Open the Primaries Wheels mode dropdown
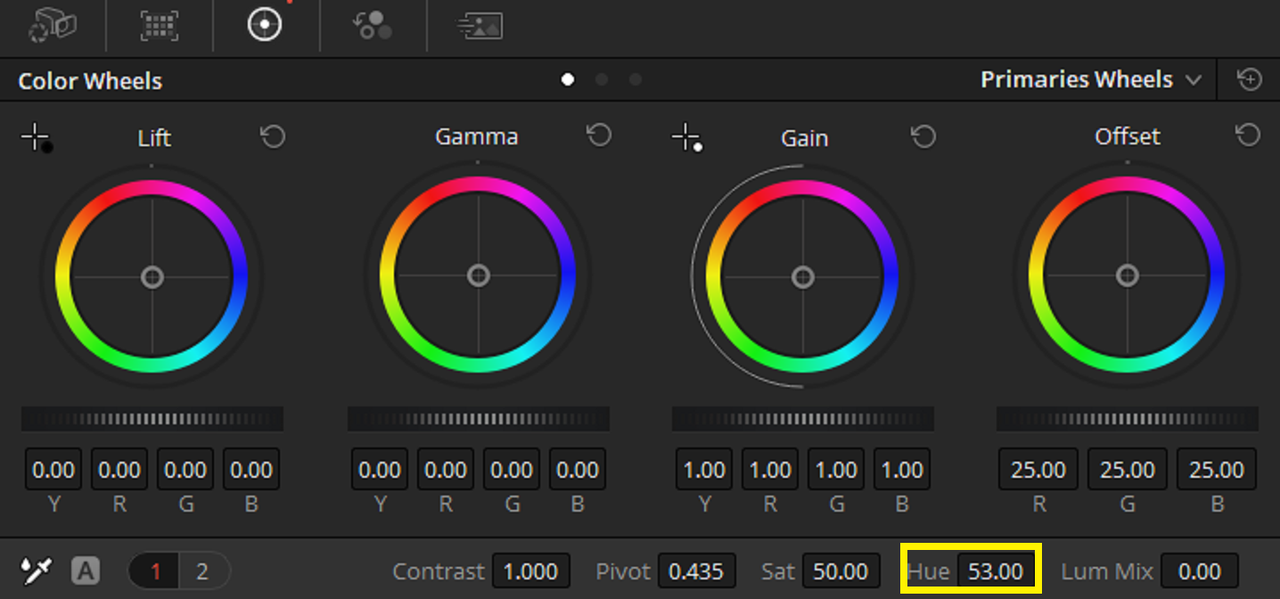 click(1091, 80)
